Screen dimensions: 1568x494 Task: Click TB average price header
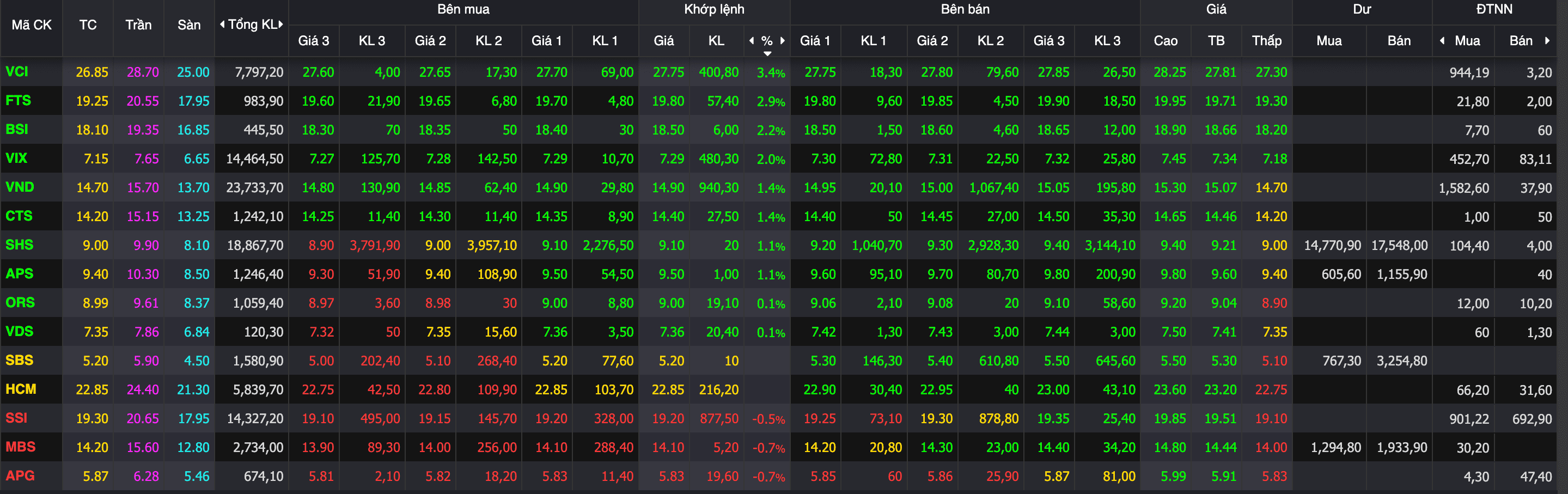1216,41
